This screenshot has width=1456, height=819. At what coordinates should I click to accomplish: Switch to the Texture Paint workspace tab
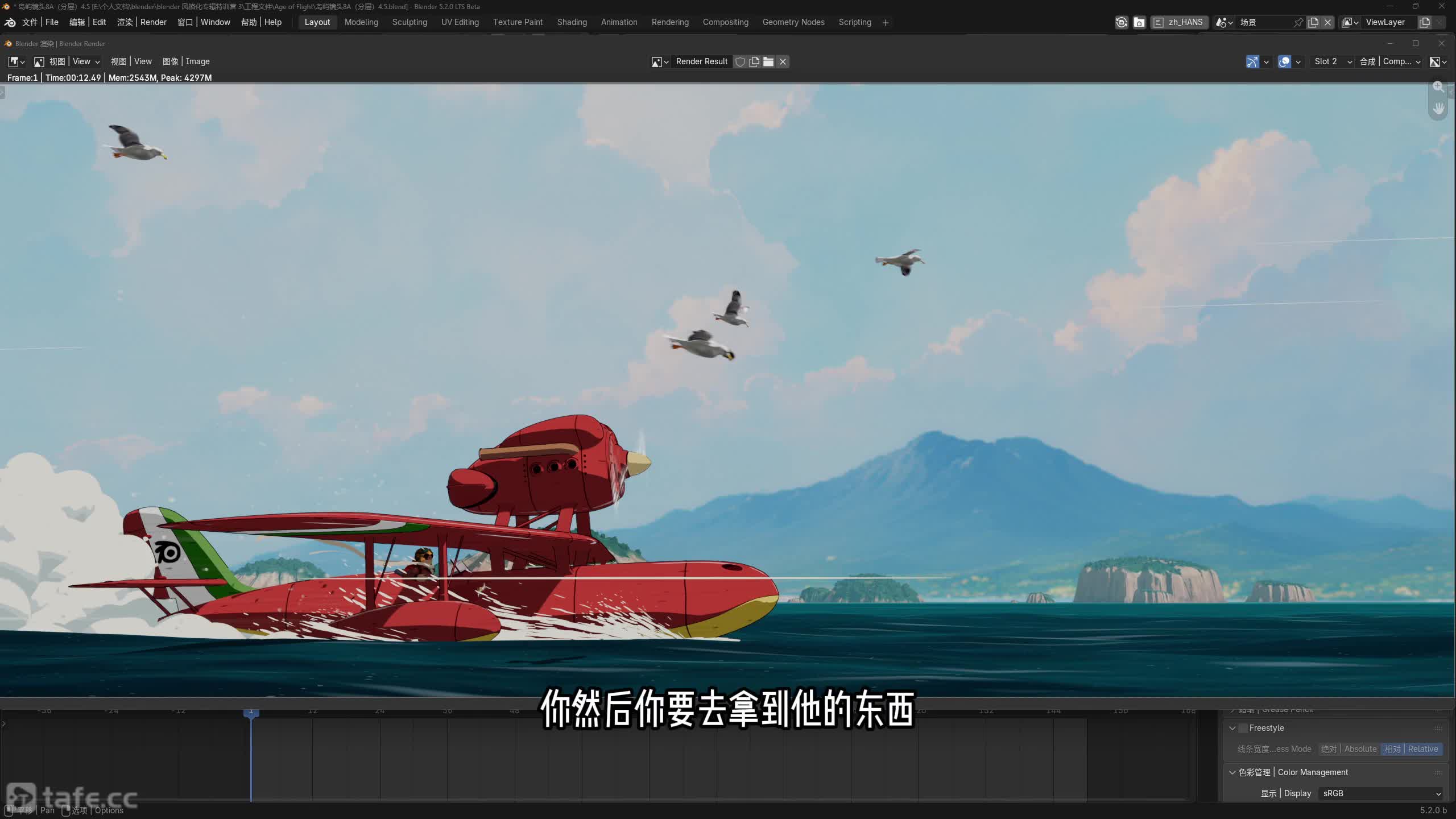coord(518,22)
